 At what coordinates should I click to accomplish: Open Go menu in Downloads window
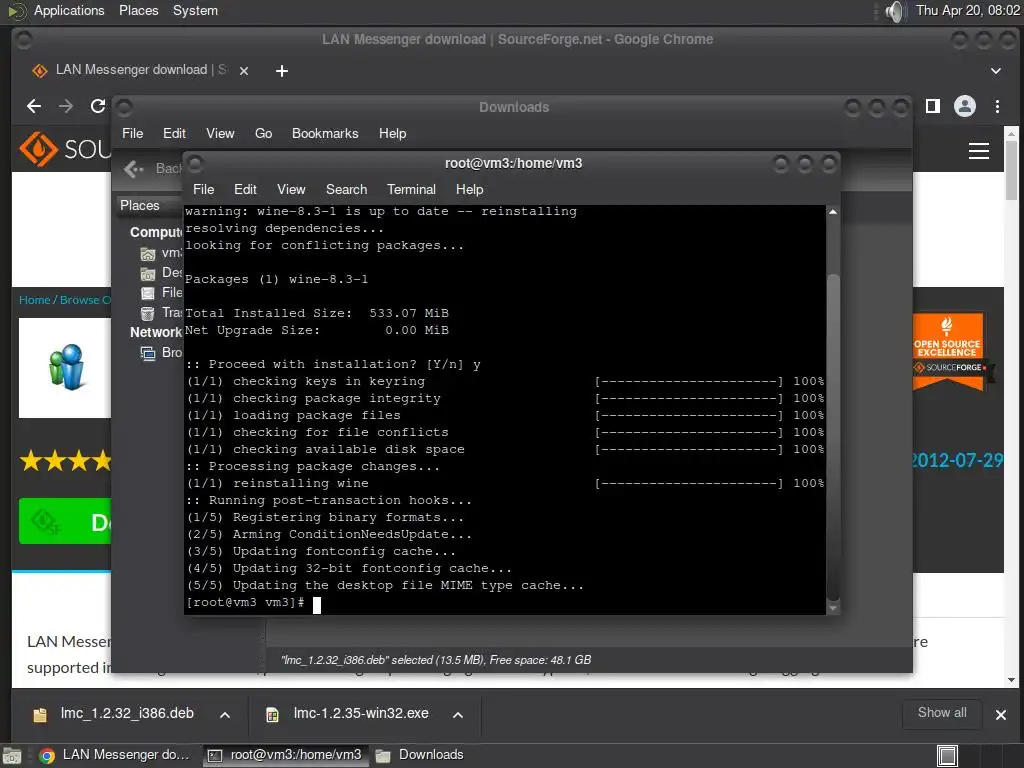[x=263, y=133]
